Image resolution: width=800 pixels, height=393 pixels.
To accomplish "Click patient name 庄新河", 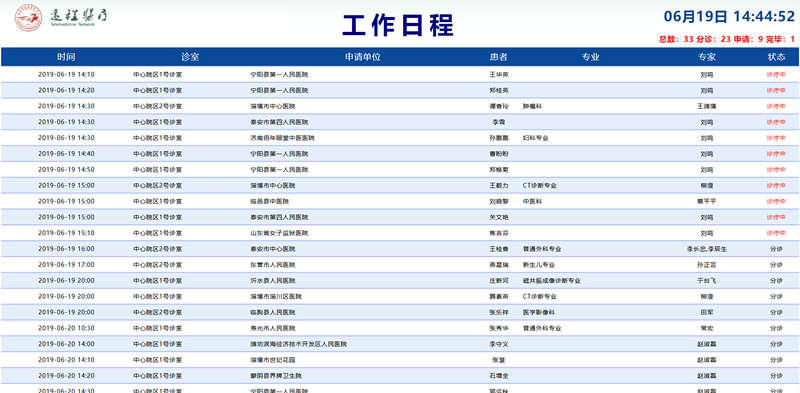I will click(x=499, y=281).
